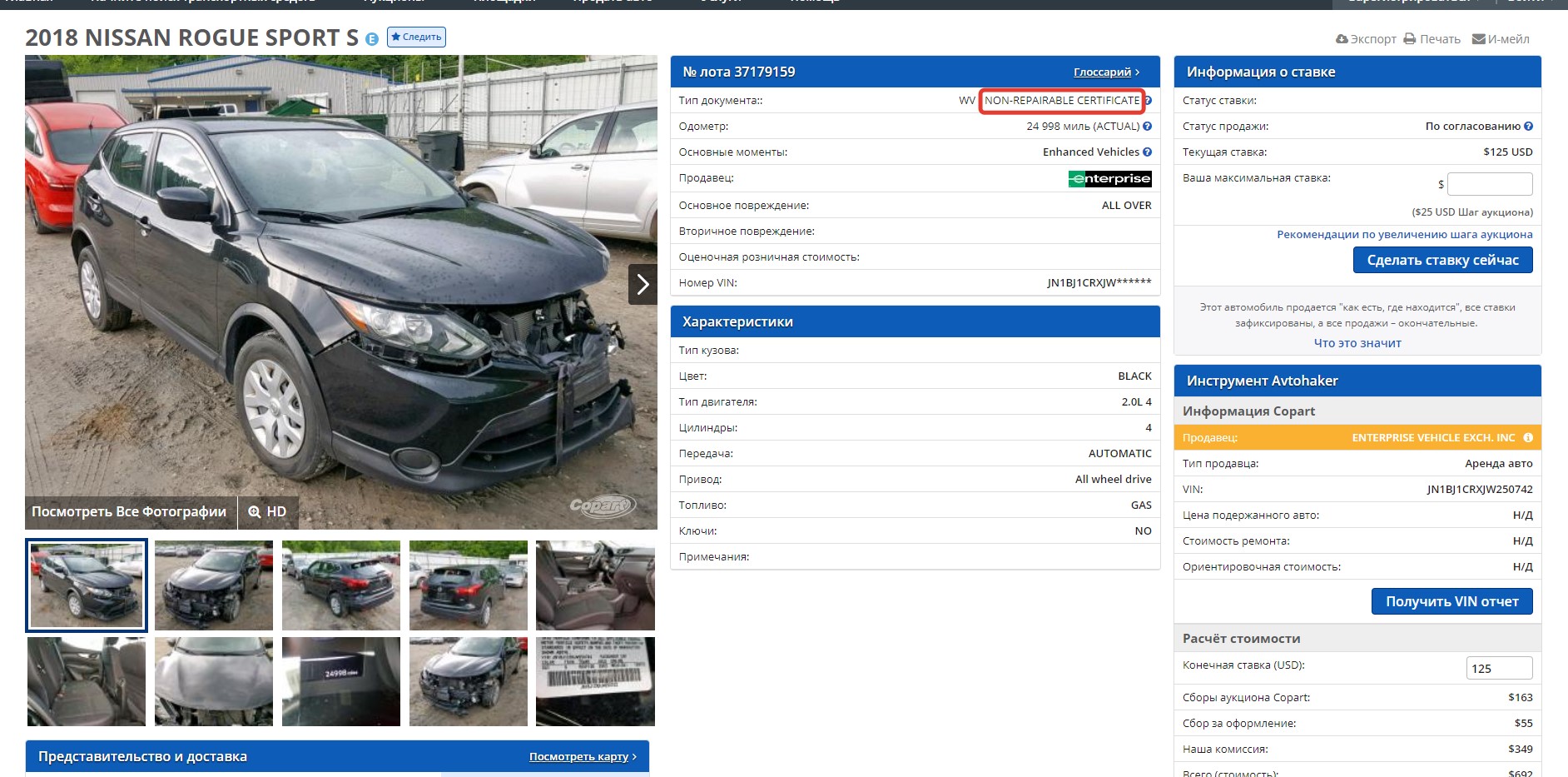
Task: Click the All wheel drive value
Action: coord(1114,479)
